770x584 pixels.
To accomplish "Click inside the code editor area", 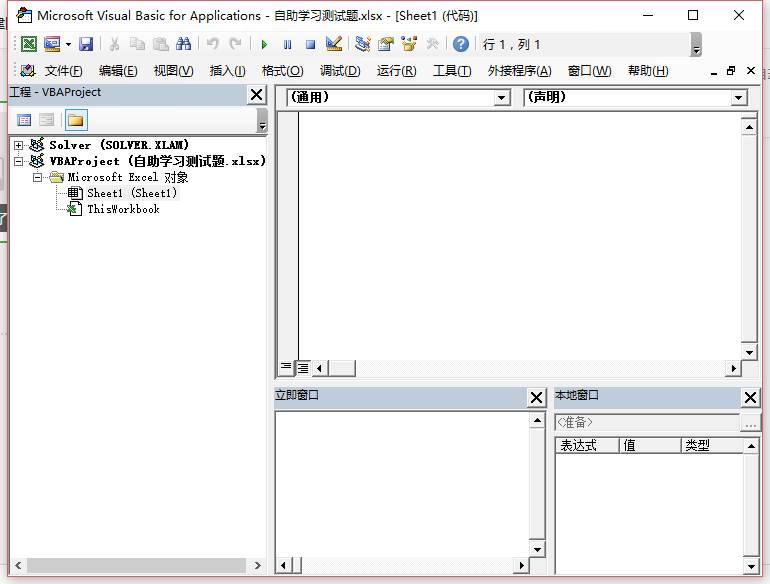I will tap(520, 230).
